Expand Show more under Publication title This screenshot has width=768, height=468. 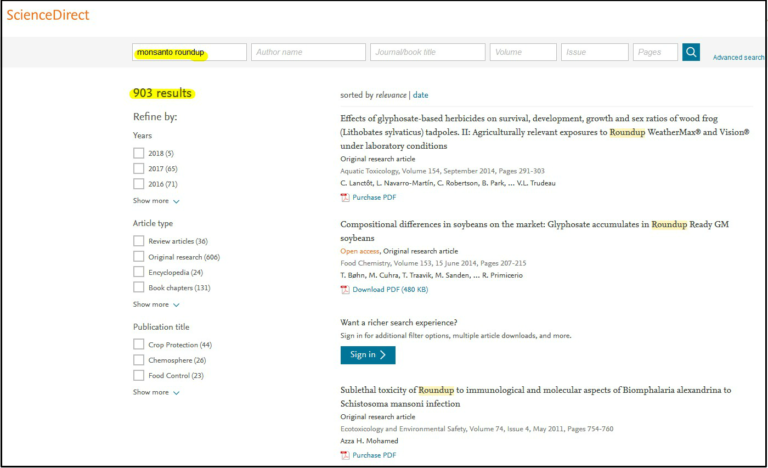pos(156,392)
